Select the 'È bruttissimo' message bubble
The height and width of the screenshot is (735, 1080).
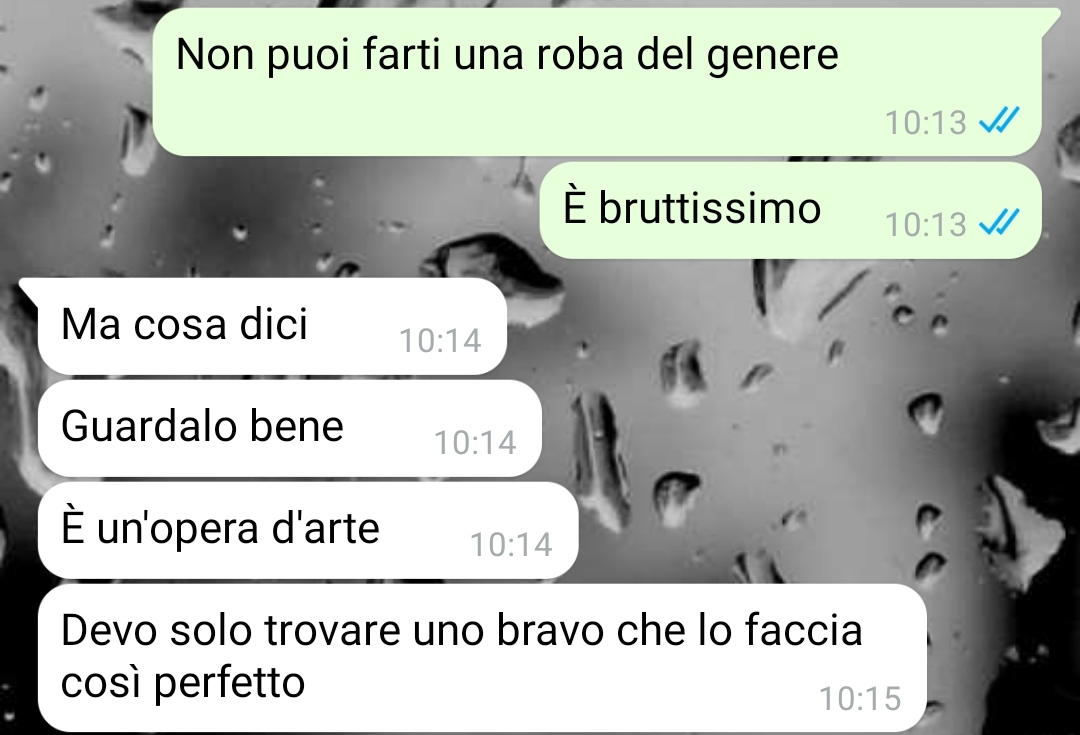[x=791, y=211]
